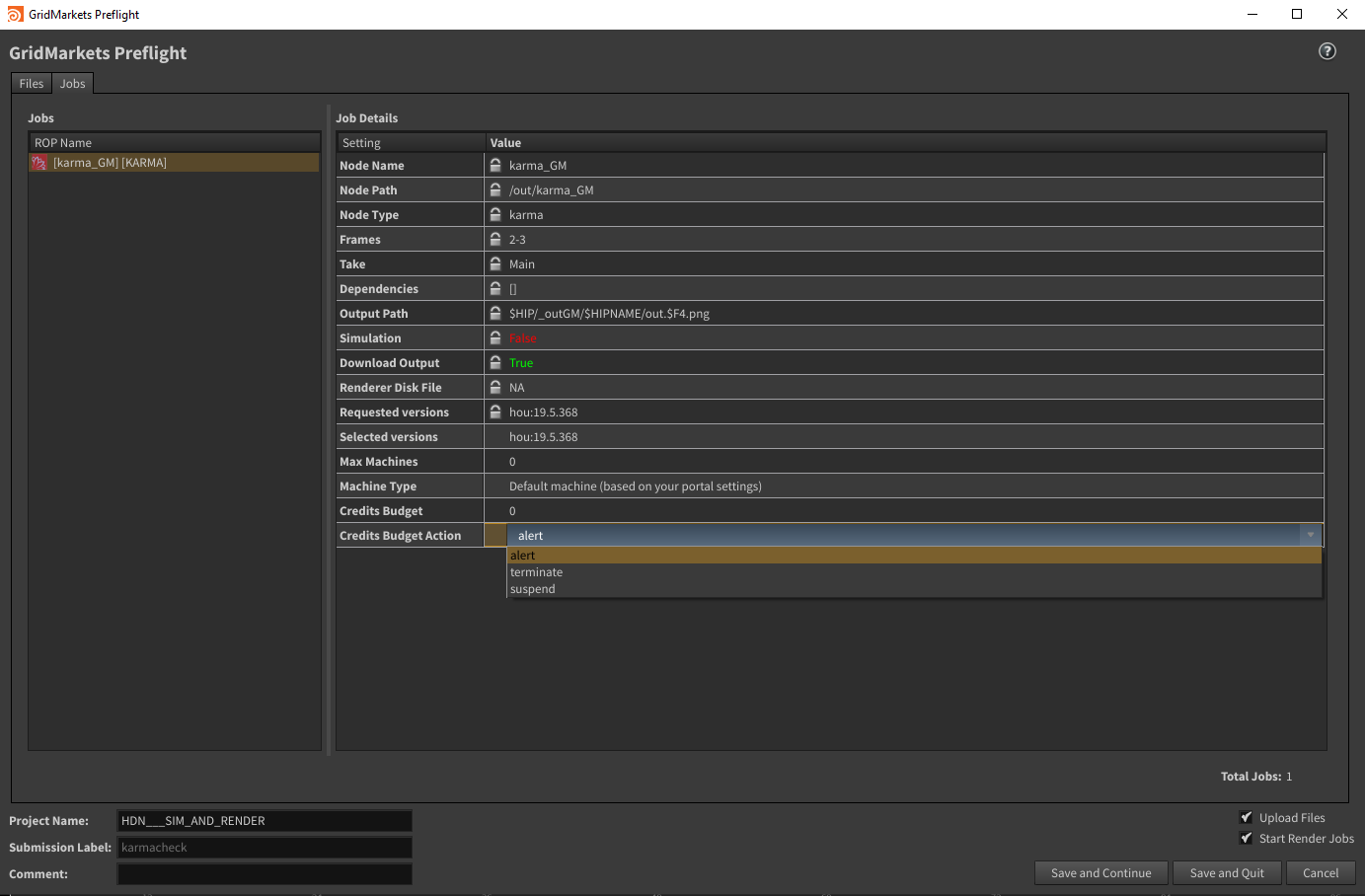Click the Node Type value 'karma'
The image size is (1365, 896).
tap(526, 215)
